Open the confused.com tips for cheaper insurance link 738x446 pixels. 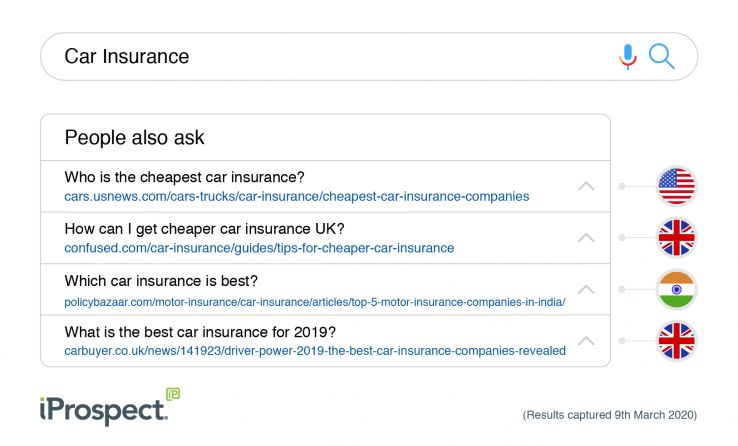click(259, 248)
